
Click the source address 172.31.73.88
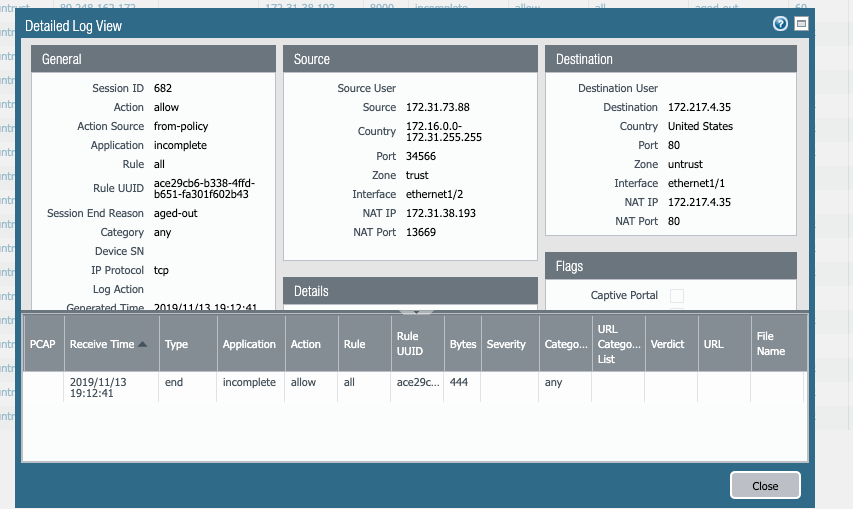click(438, 107)
